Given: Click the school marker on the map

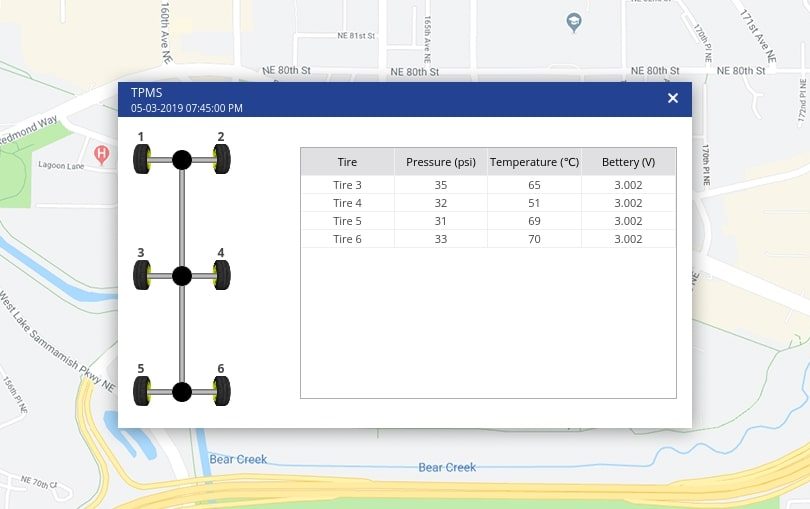Looking at the screenshot, I should [x=574, y=21].
